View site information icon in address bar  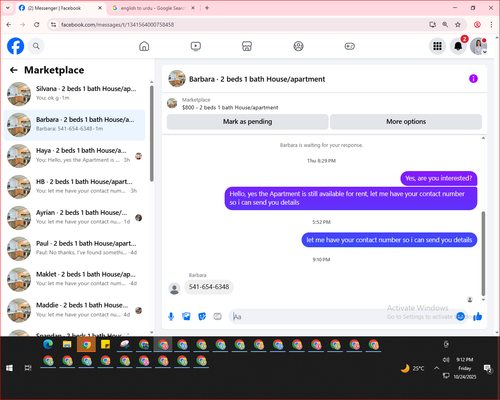(x=53, y=25)
